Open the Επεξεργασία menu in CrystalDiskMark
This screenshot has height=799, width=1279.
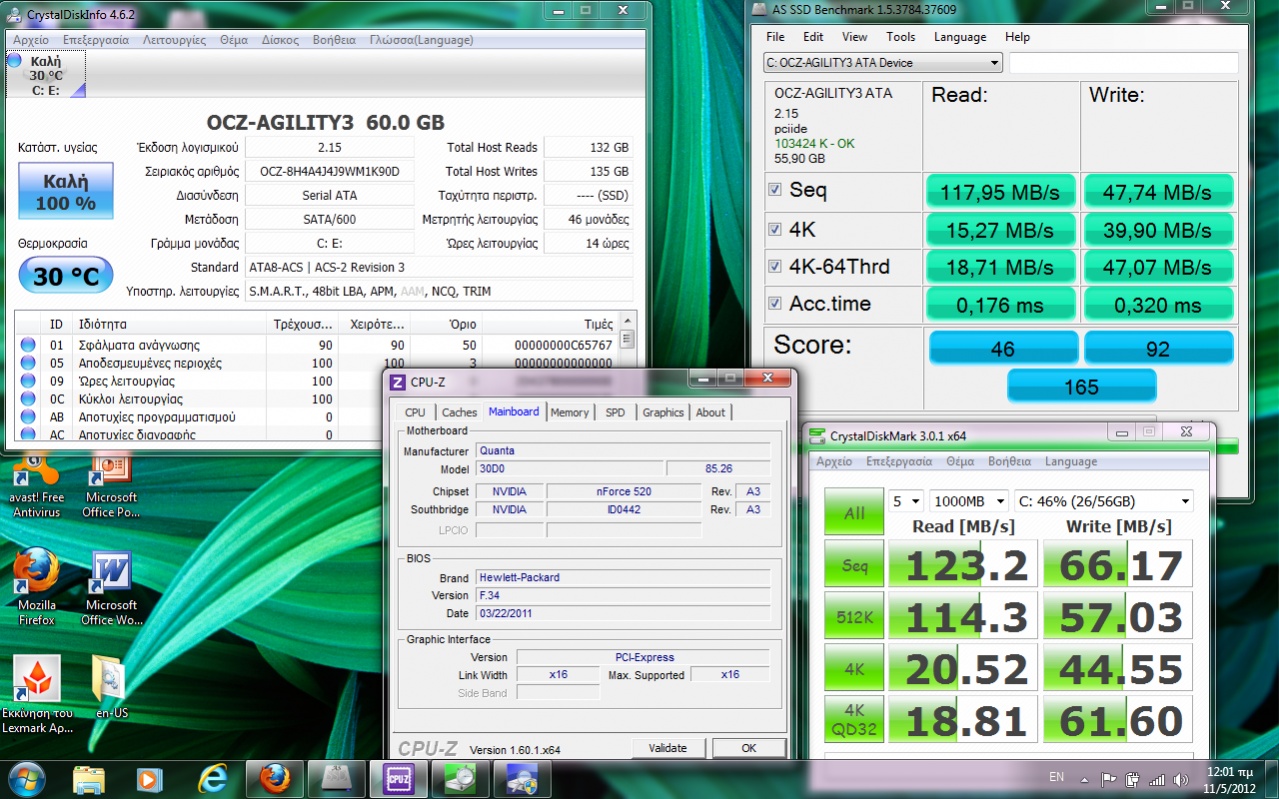pos(899,462)
